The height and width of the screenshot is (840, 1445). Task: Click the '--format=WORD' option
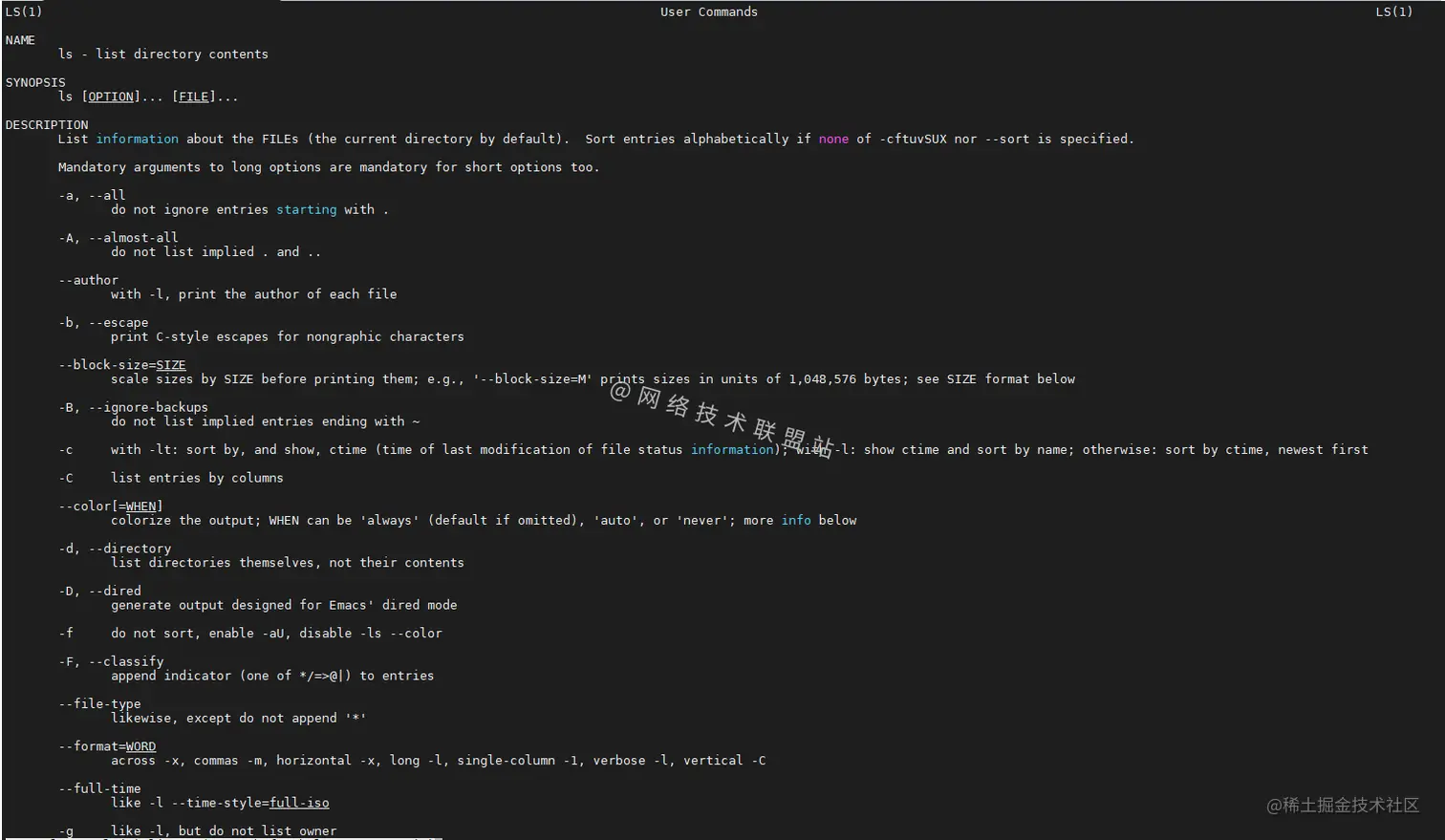[107, 746]
